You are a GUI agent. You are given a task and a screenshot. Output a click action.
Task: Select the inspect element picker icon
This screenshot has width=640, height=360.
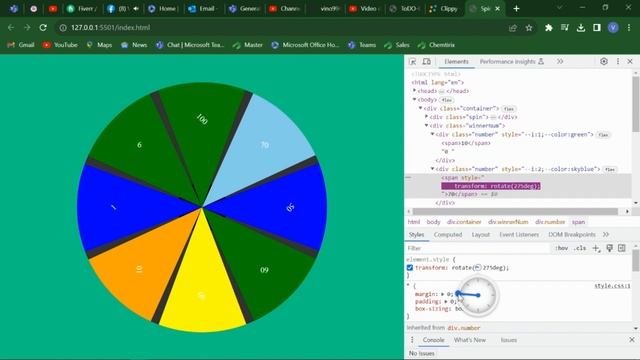tap(413, 62)
